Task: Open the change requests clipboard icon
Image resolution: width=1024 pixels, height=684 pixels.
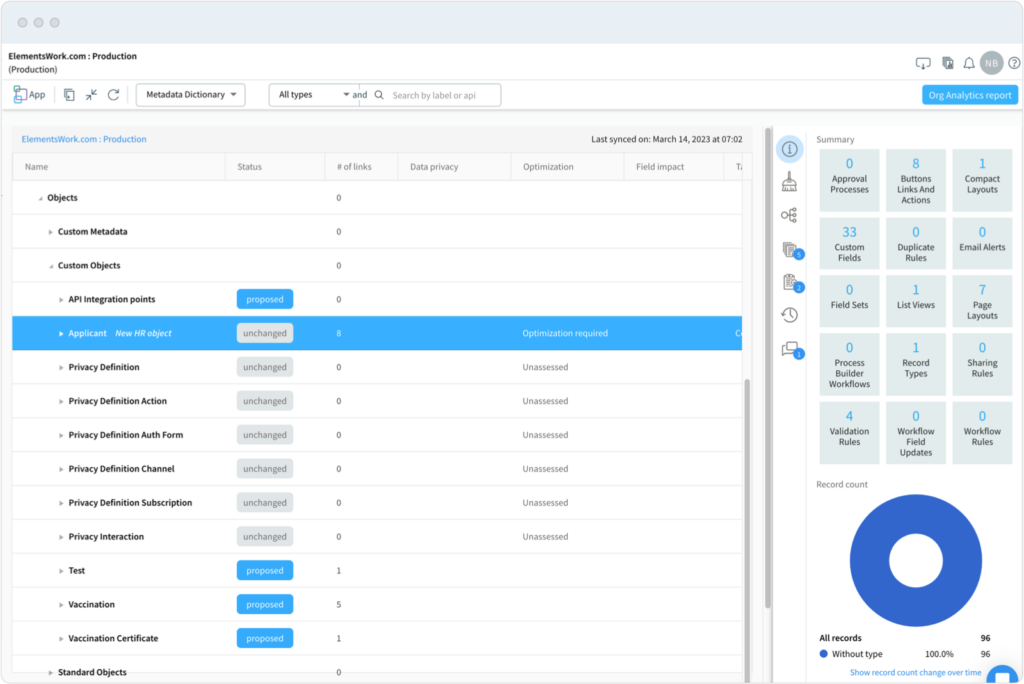Action: pyautogui.click(x=789, y=283)
